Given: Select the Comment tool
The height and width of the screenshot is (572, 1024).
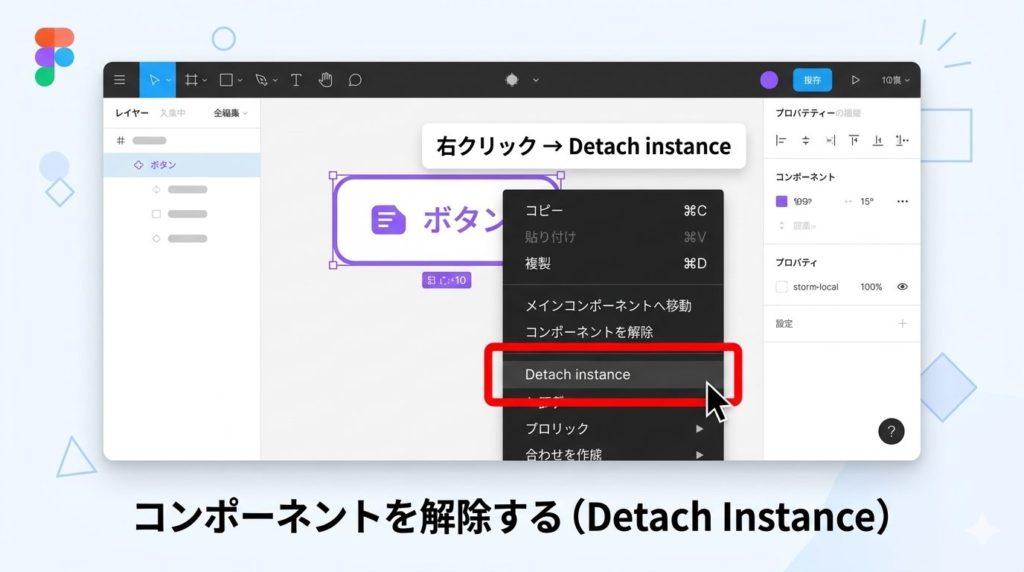Looking at the screenshot, I should click(x=354, y=80).
